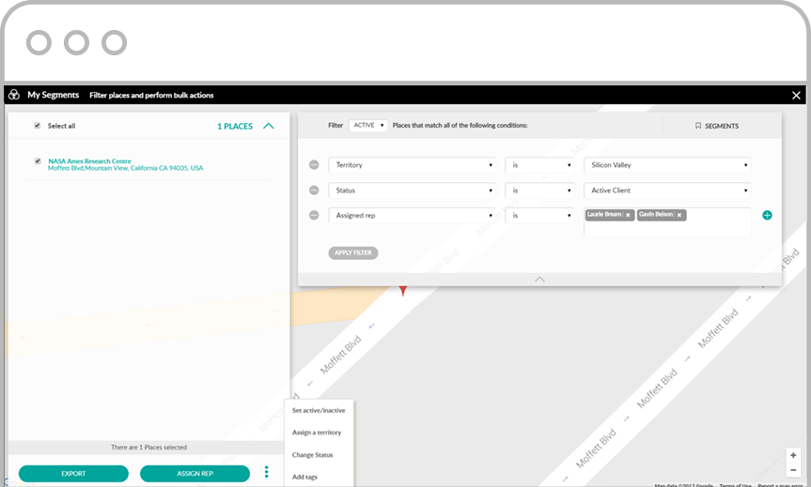Open the Territory field dropdown
The height and width of the screenshot is (487, 811).
(412, 165)
